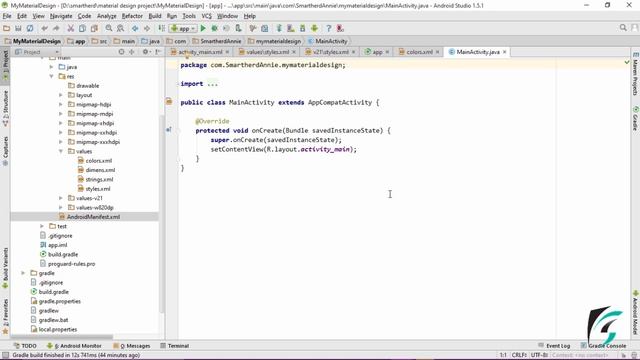Collapse the values folder
The height and width of the screenshot is (360, 640).
click(61, 151)
